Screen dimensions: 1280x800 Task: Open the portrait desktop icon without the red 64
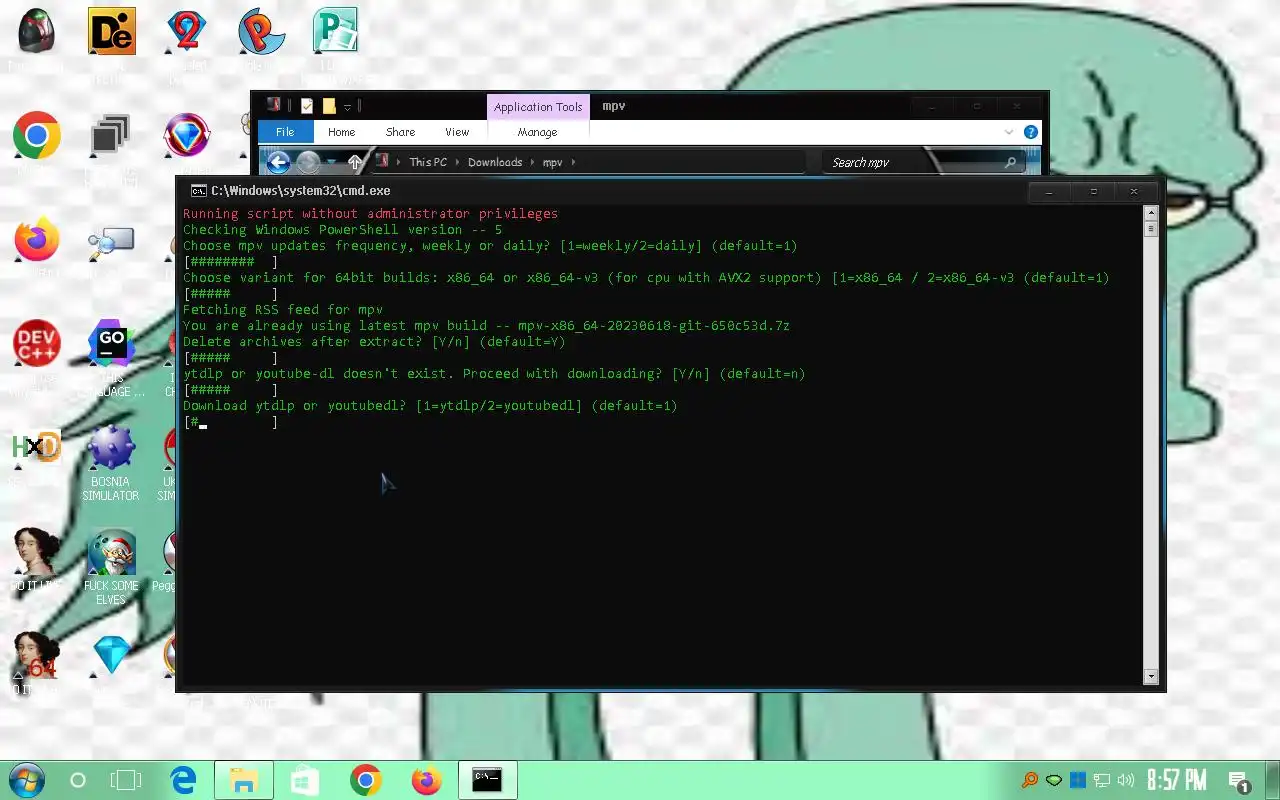pos(37,552)
